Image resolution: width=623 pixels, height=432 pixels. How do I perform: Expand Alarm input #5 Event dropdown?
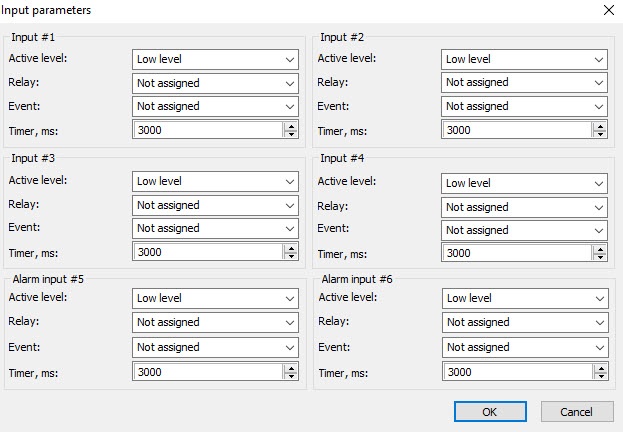(x=215, y=347)
